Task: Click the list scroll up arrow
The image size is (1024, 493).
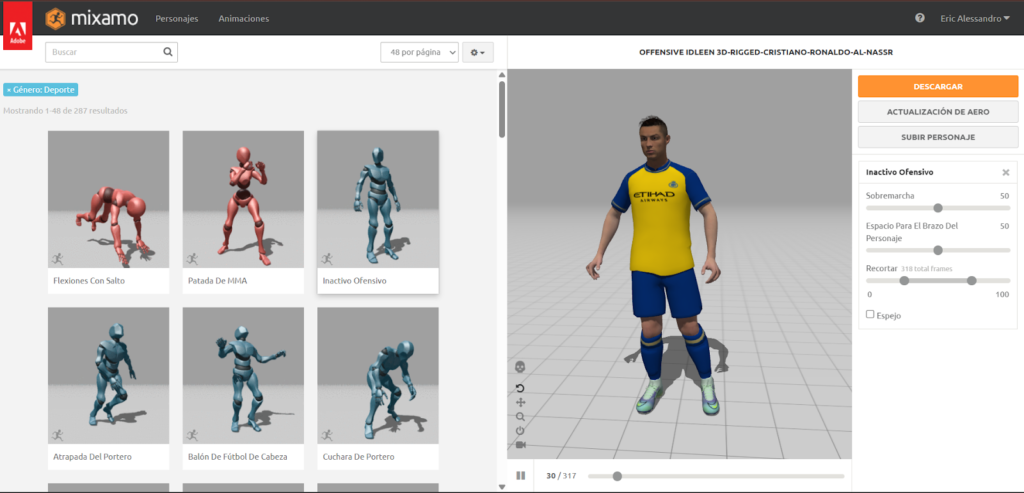Action: pos(502,74)
